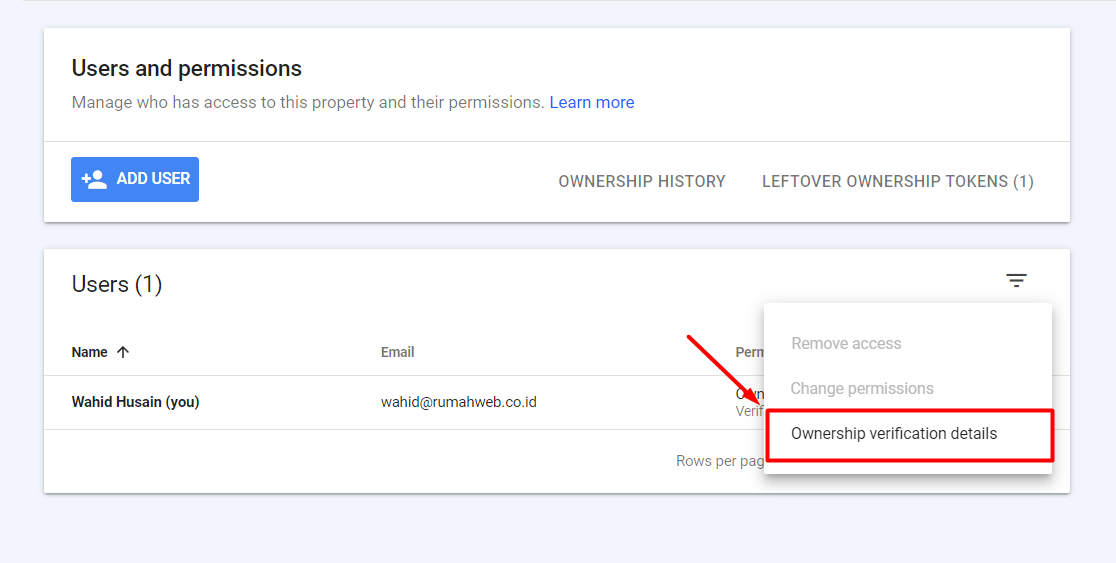Click the Rows per page label
Image resolution: width=1116 pixels, height=563 pixels.
pos(719,461)
